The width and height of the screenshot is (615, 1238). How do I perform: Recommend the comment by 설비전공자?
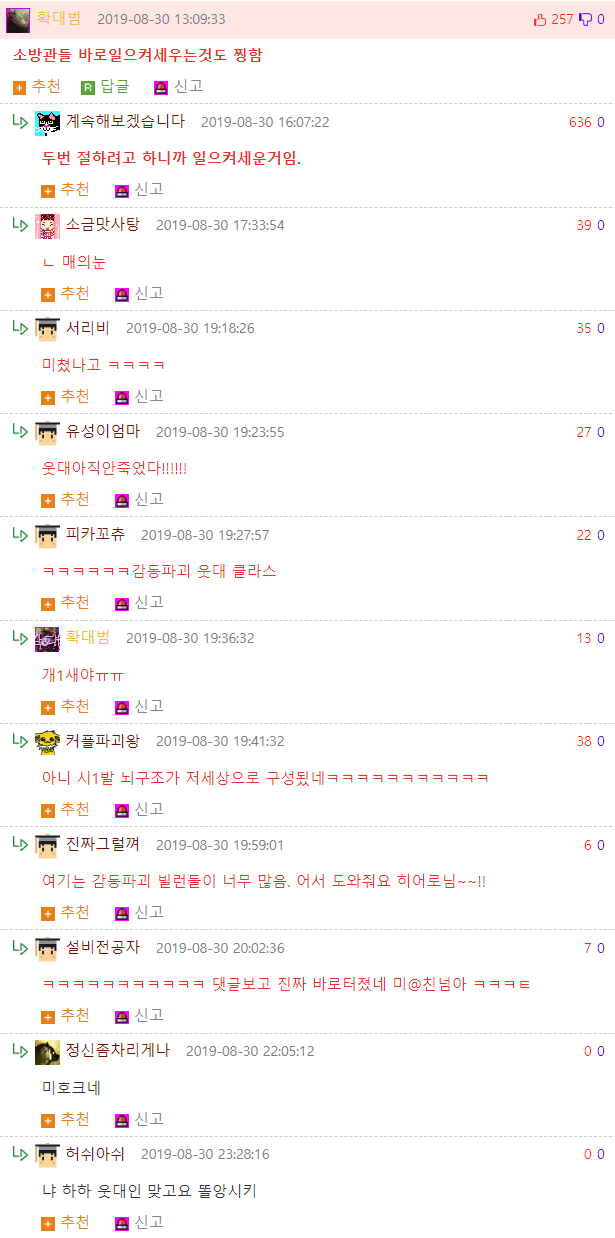pos(66,1015)
